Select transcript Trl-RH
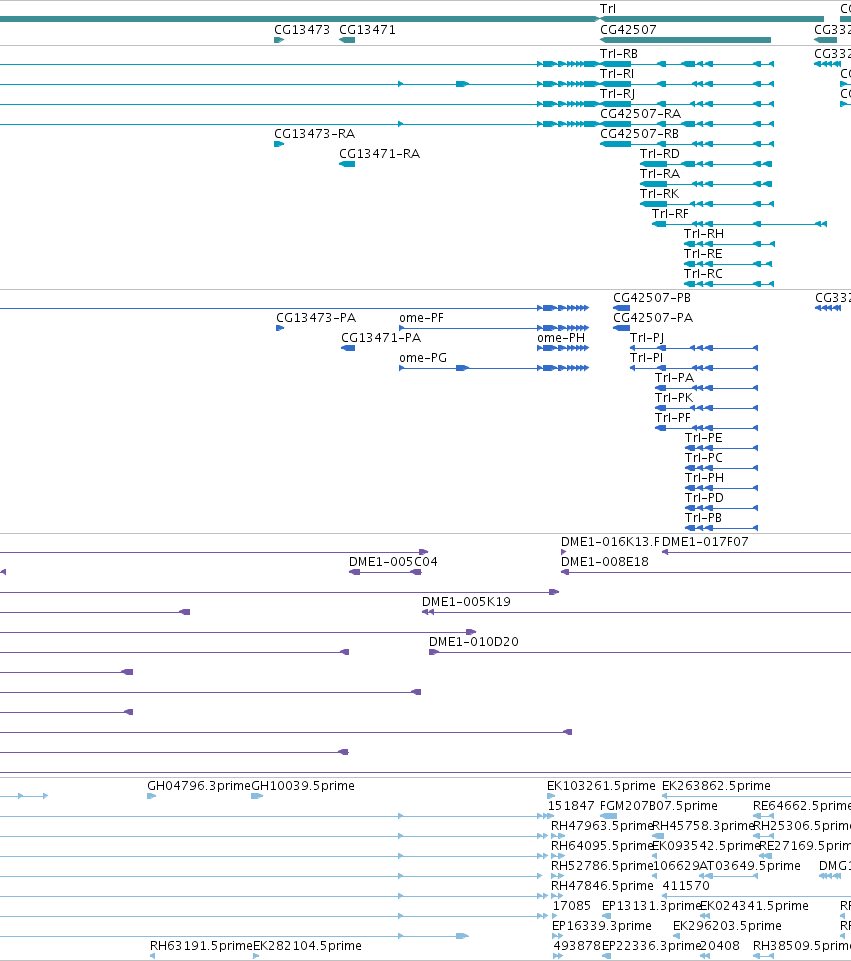 (x=729, y=244)
